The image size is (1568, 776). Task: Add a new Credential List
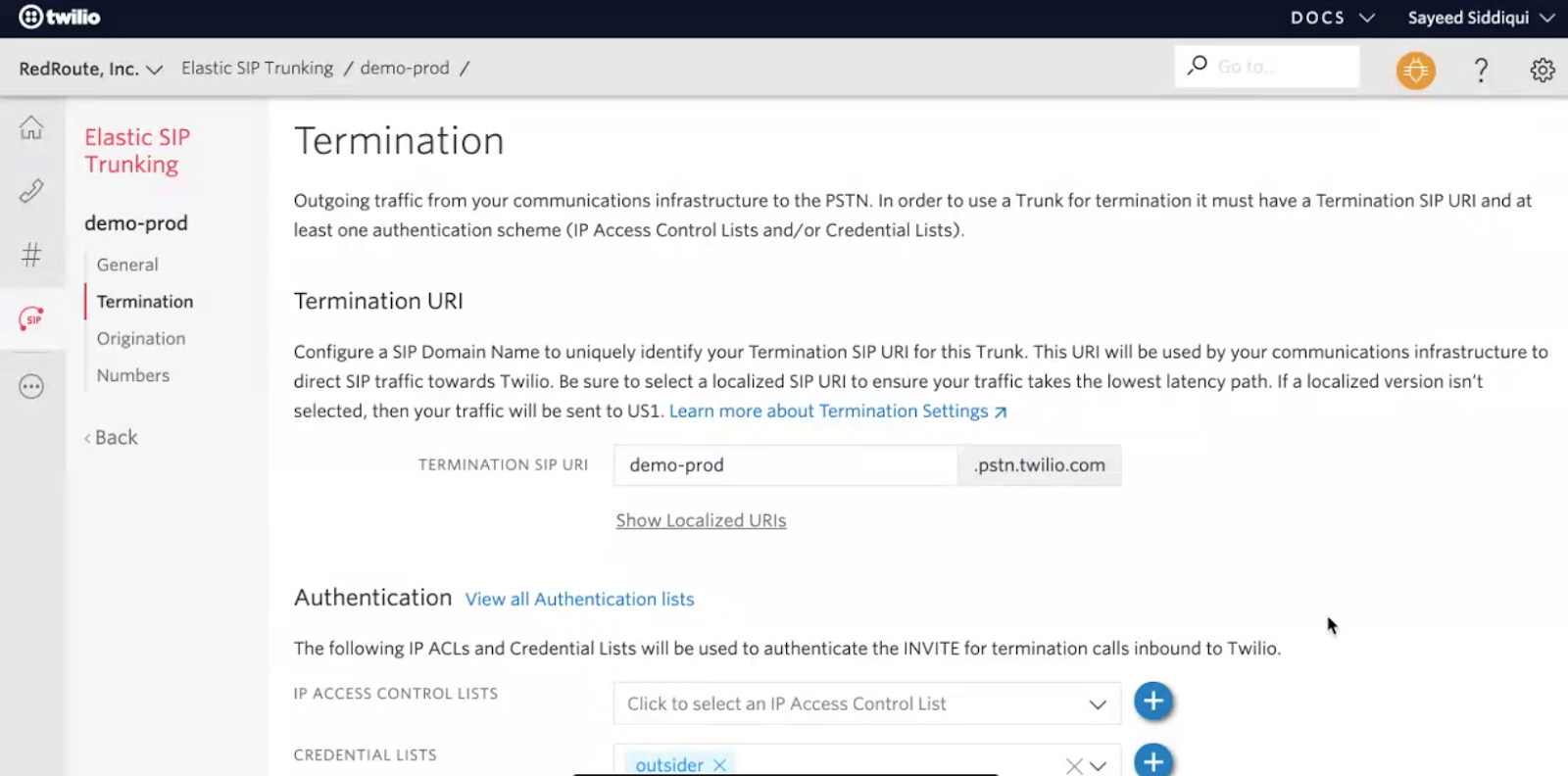click(x=1153, y=760)
